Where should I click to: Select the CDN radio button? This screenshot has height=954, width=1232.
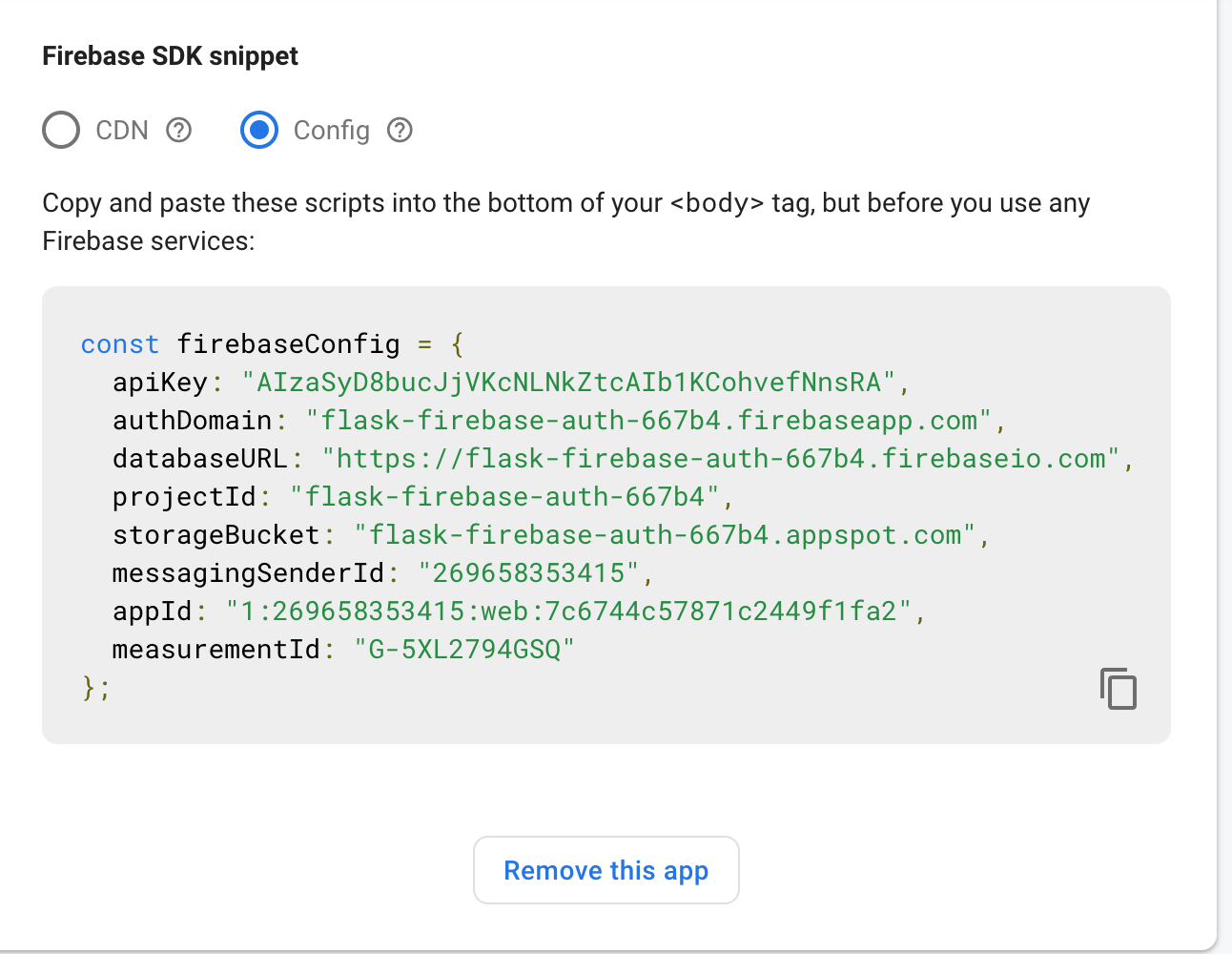[60, 130]
